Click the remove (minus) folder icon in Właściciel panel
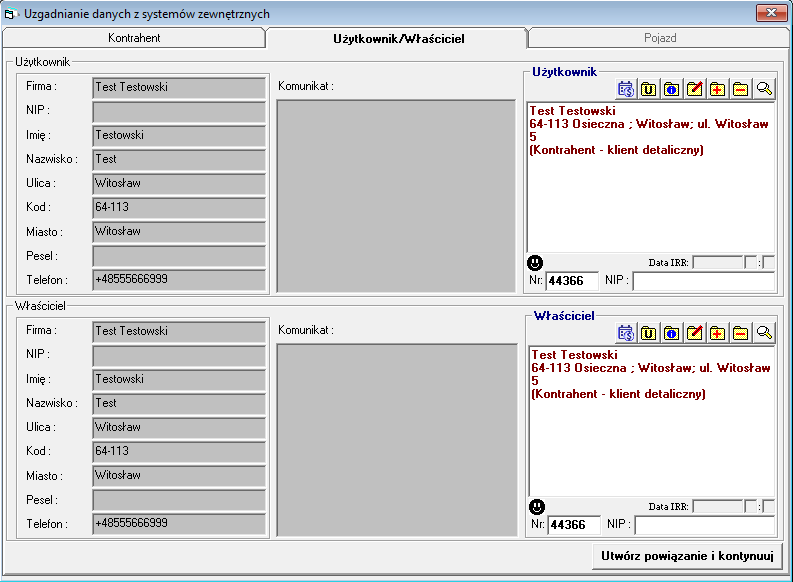 [740, 333]
